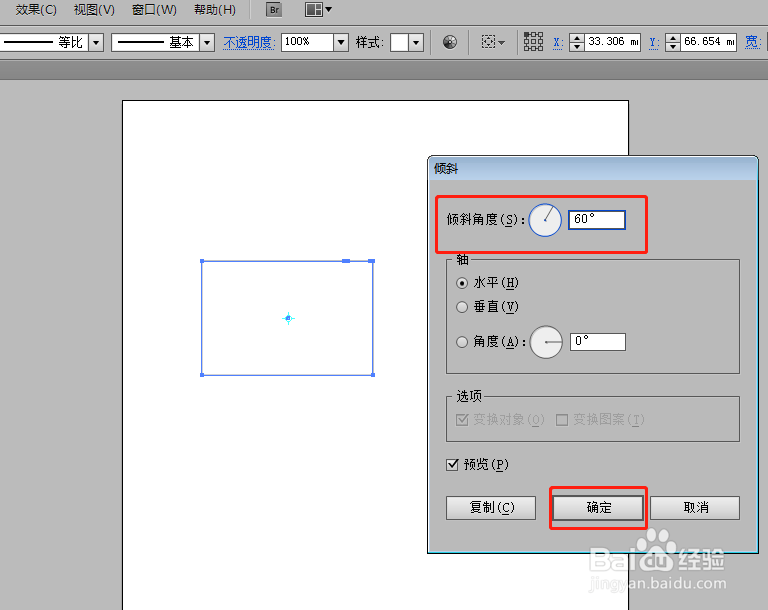Click the axis angle 0° input field
768x610 pixels.
pyautogui.click(x=598, y=342)
